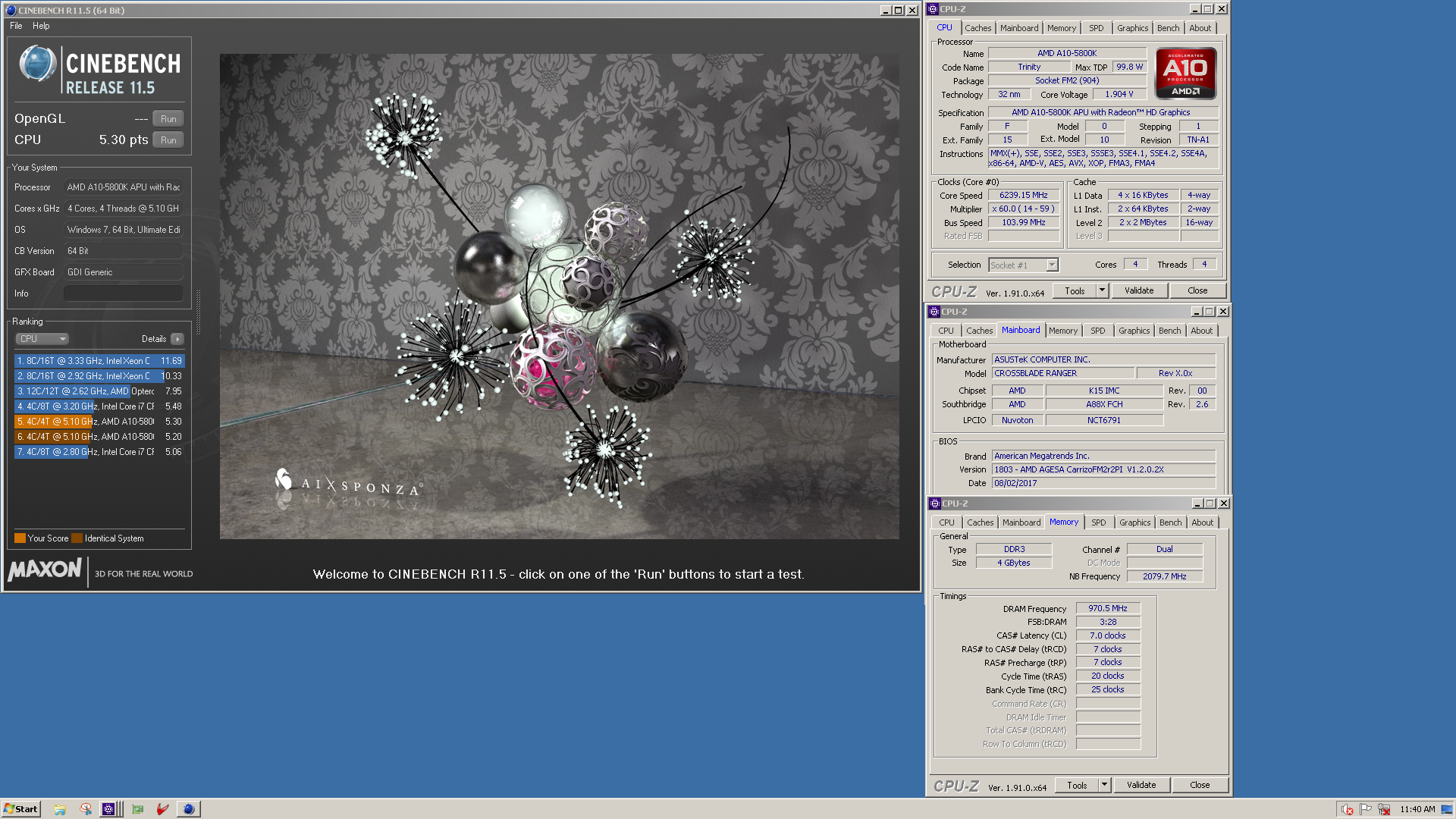Select the rank 1 entry scoring 11.69
Image resolution: width=1456 pixels, height=819 pixels.
(99, 361)
